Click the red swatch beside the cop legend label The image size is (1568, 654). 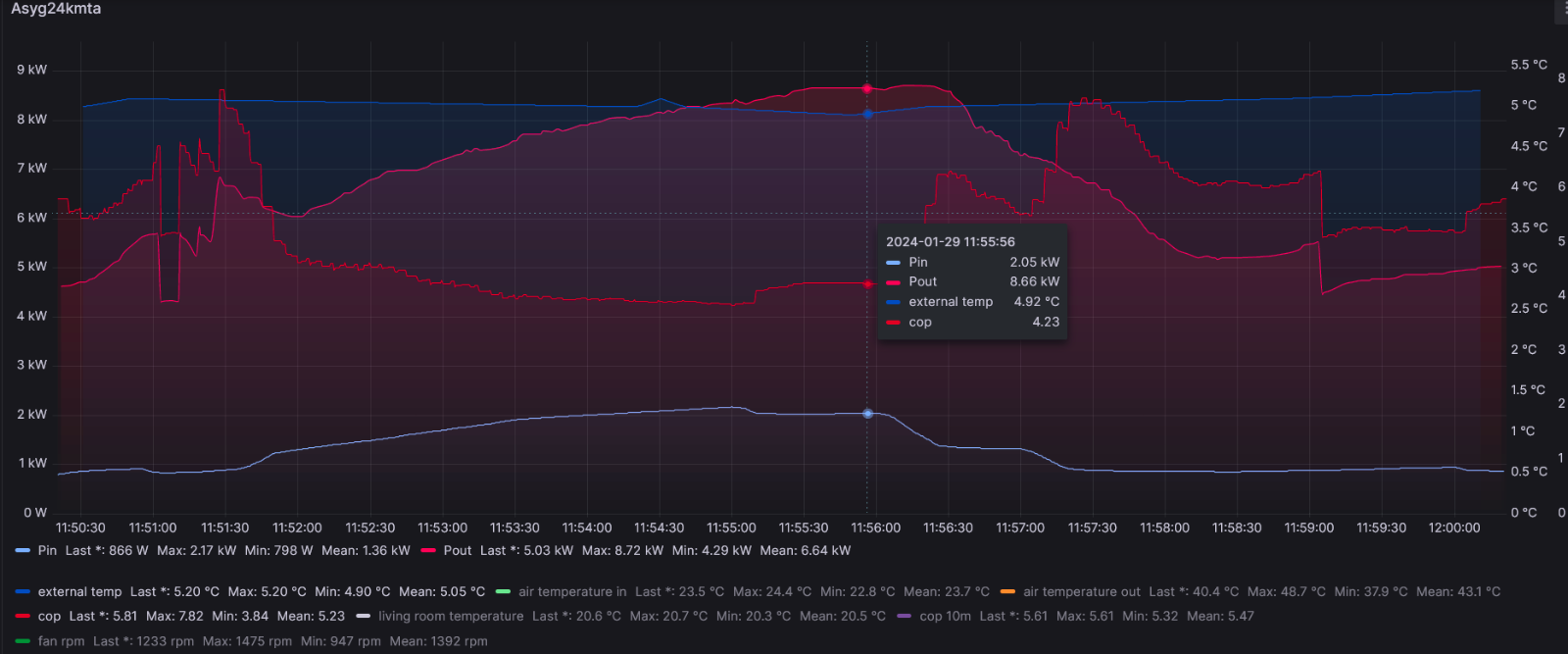23,617
